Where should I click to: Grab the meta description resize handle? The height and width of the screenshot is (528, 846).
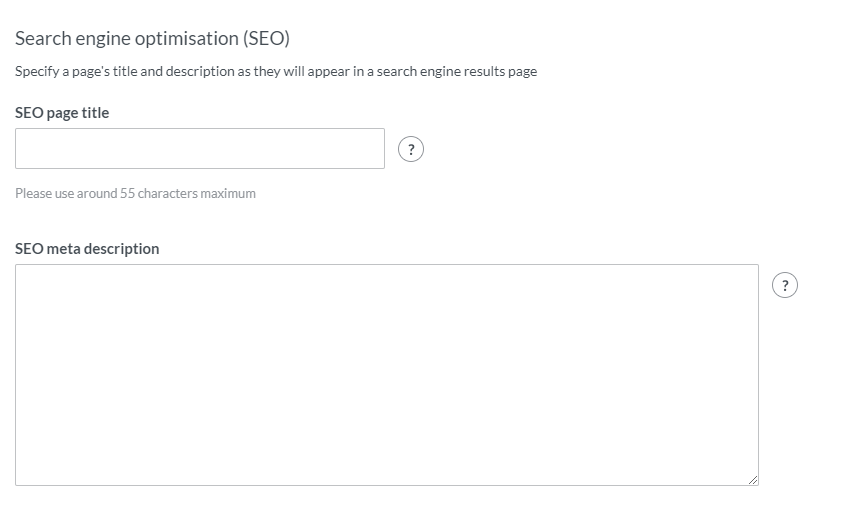pyautogui.click(x=752, y=480)
